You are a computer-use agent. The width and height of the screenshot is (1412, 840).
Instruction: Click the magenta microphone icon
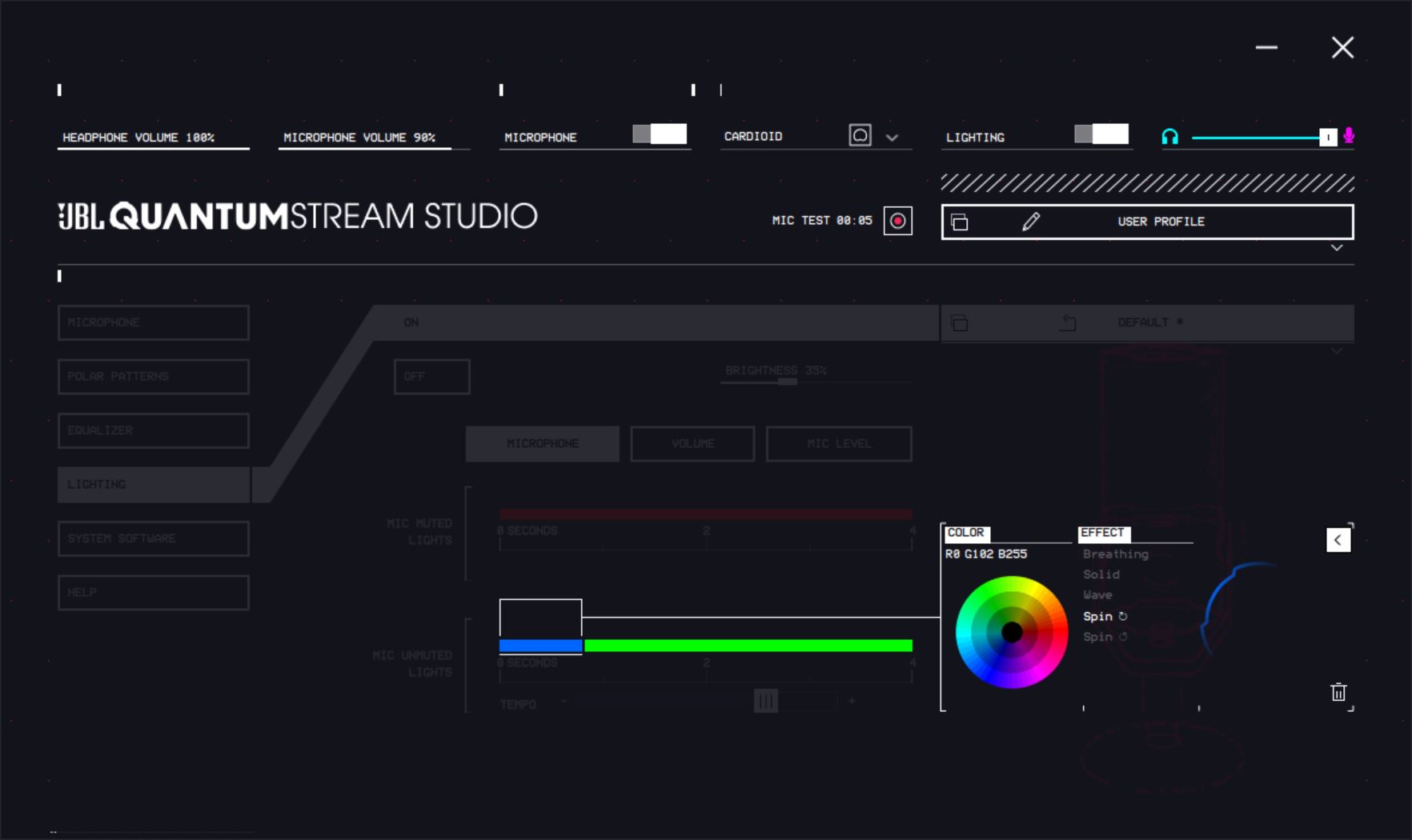1349,136
